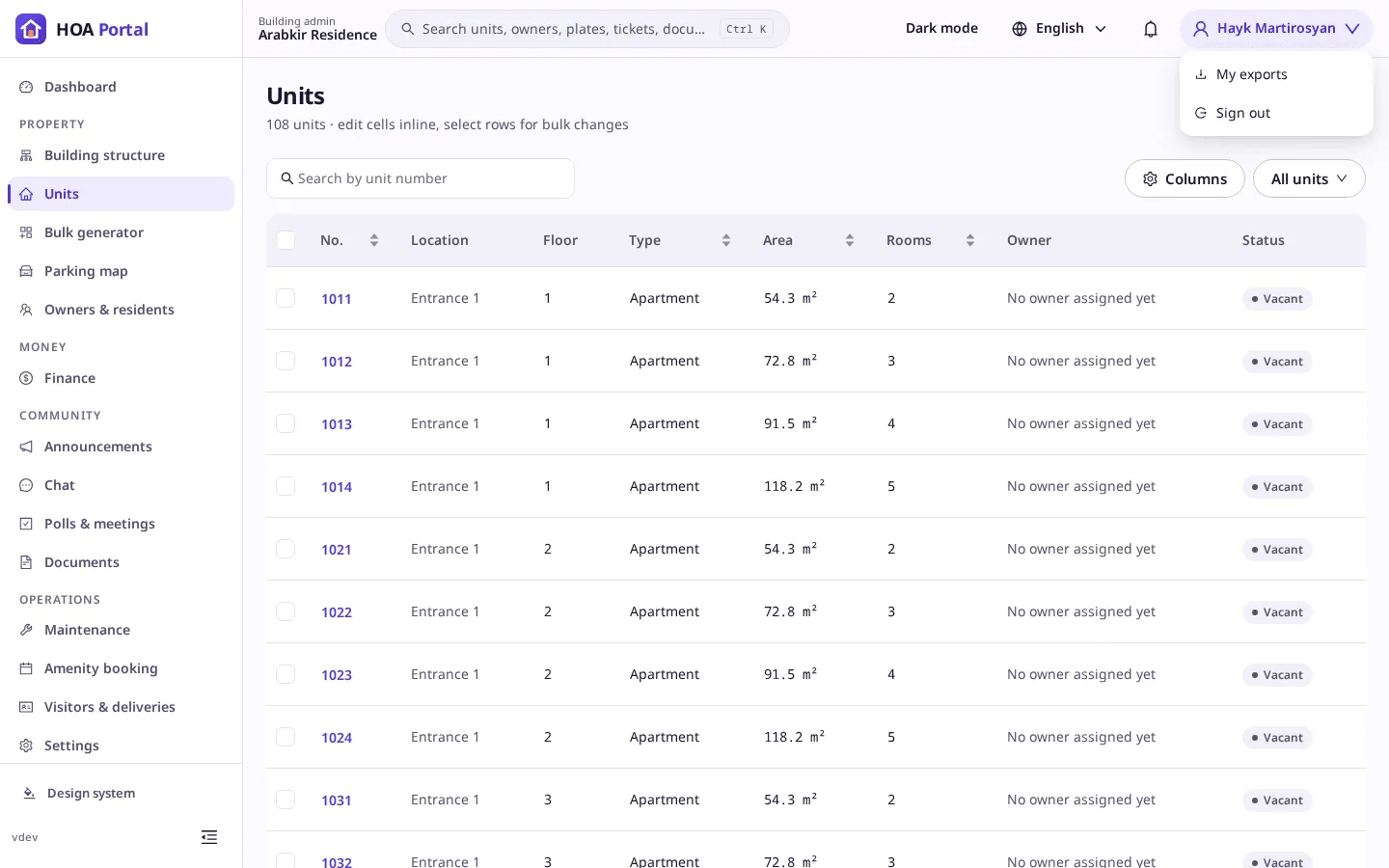Viewport: 1389px width, 868px height.
Task: Click the Settings gear icon in the sidebar
Action: click(26, 746)
